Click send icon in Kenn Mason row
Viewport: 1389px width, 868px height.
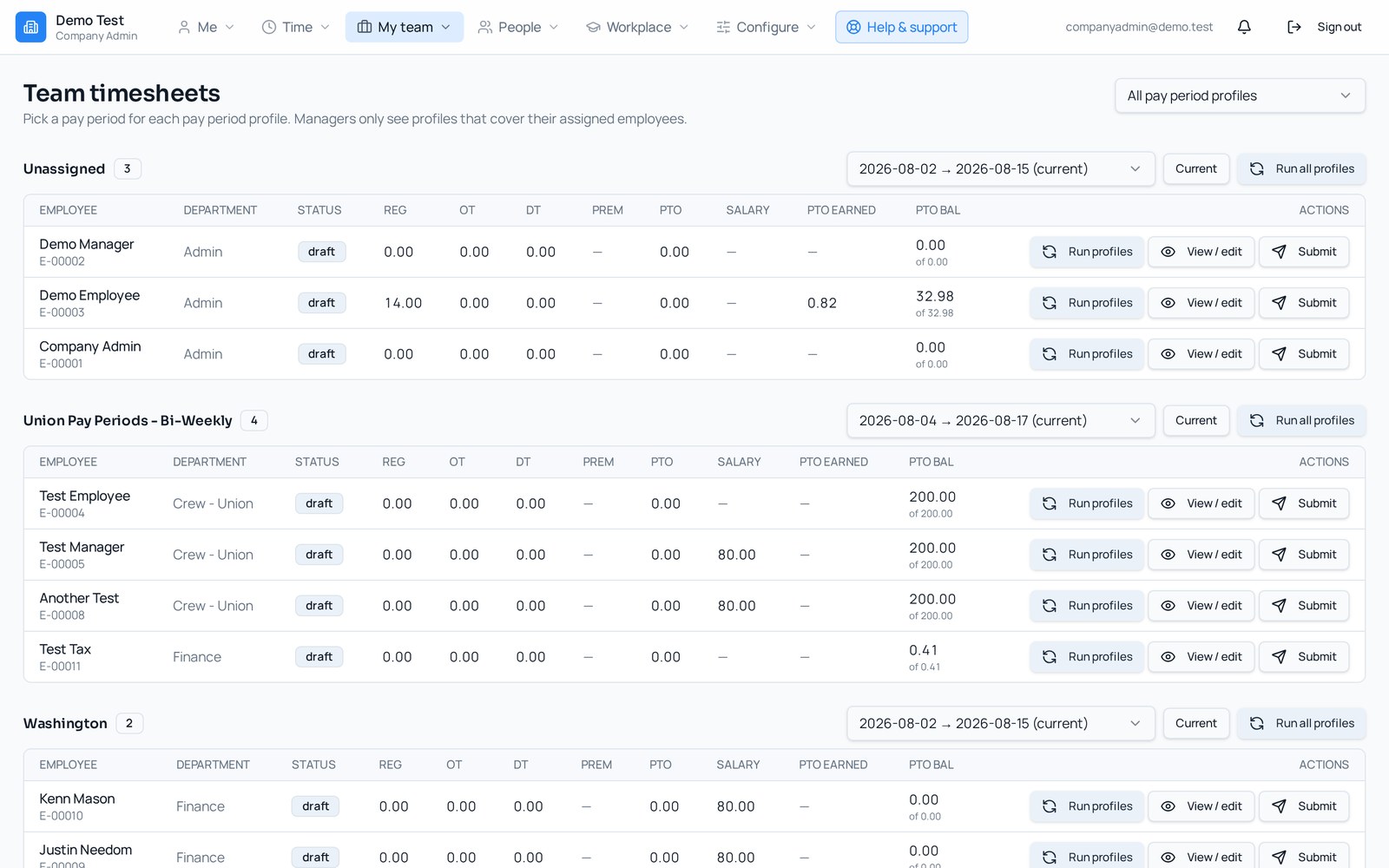coord(1279,806)
